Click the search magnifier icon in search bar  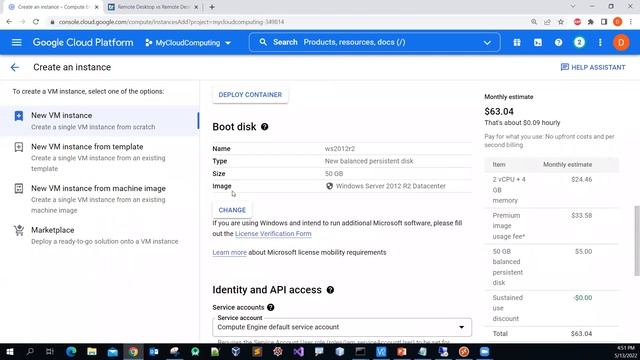tap(263, 42)
